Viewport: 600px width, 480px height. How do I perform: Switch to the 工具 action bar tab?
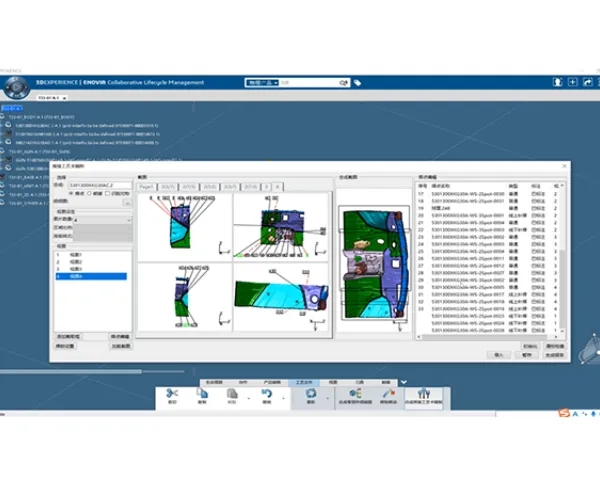point(359,382)
